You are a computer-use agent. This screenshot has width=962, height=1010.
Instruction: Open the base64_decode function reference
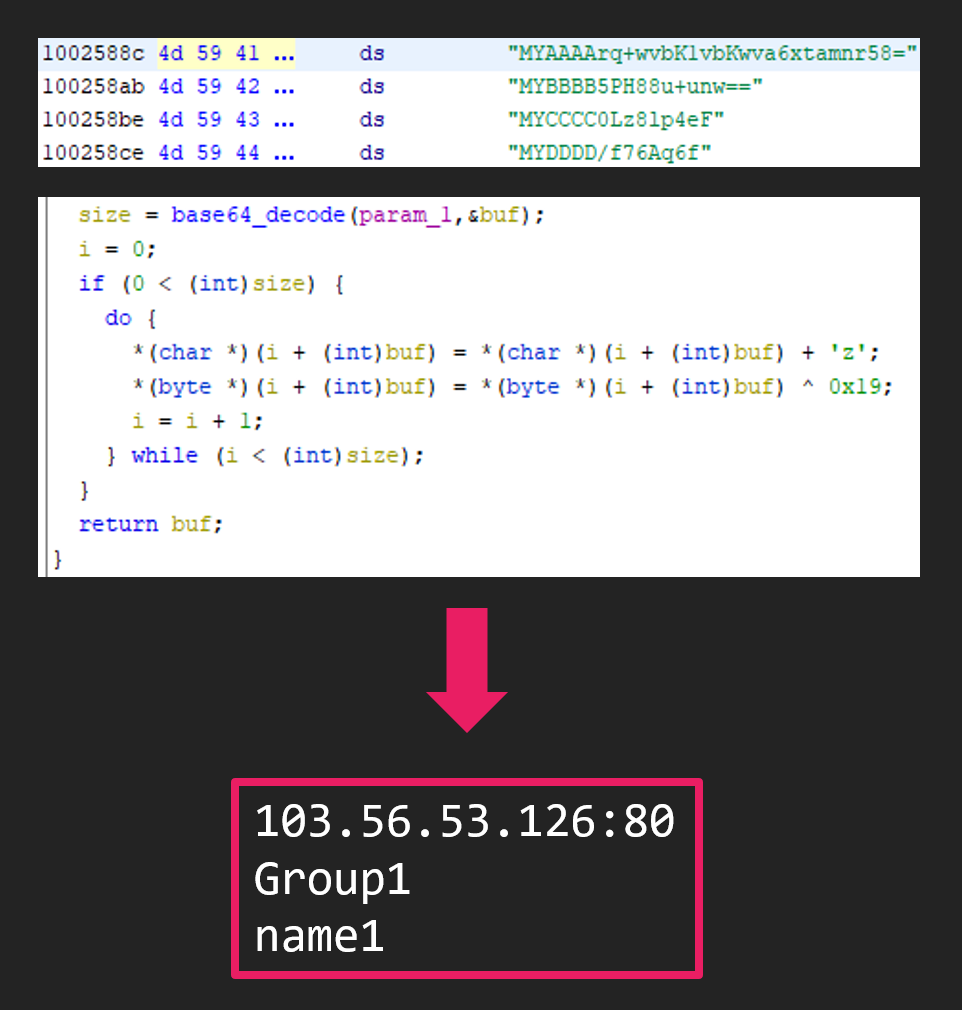coord(257,215)
